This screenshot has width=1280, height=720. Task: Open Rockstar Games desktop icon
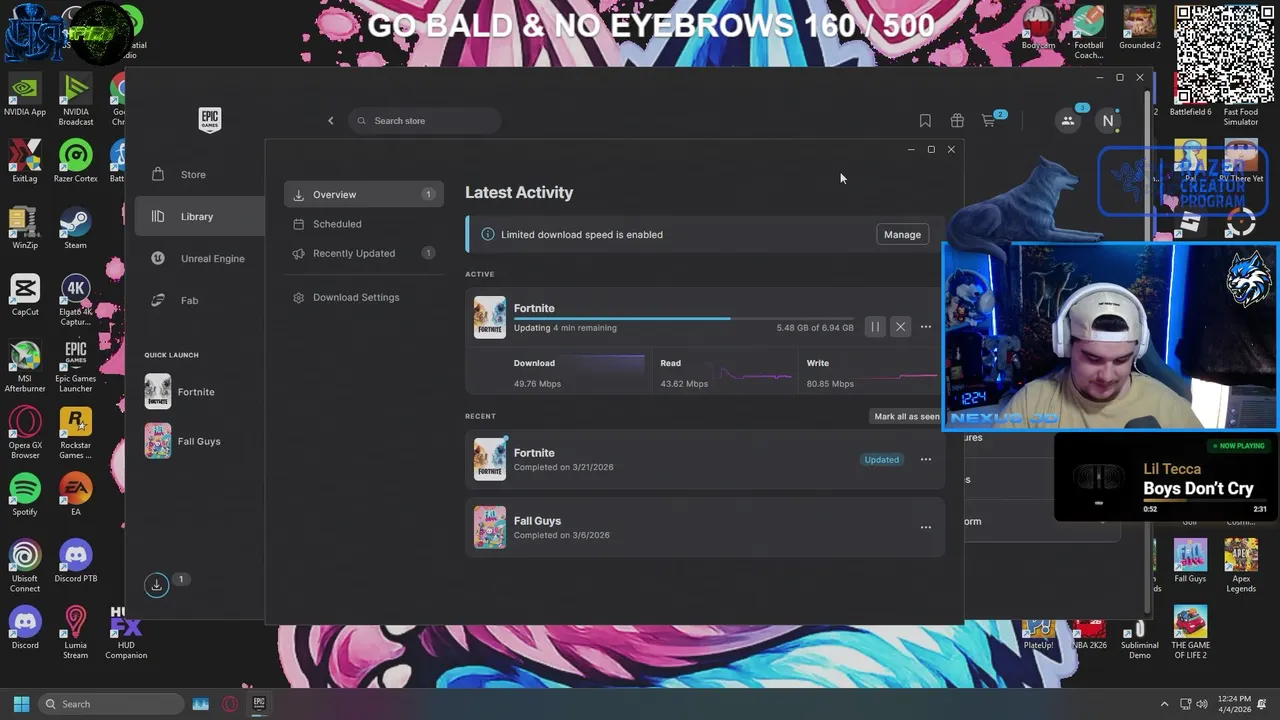(x=76, y=433)
